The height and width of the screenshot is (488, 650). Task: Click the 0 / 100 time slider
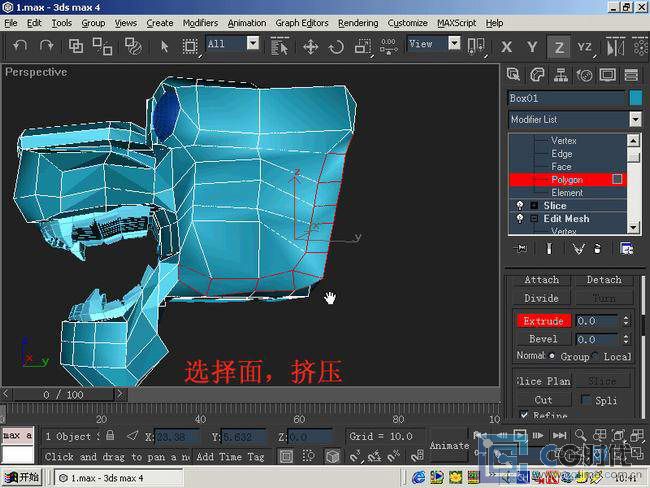point(63,394)
